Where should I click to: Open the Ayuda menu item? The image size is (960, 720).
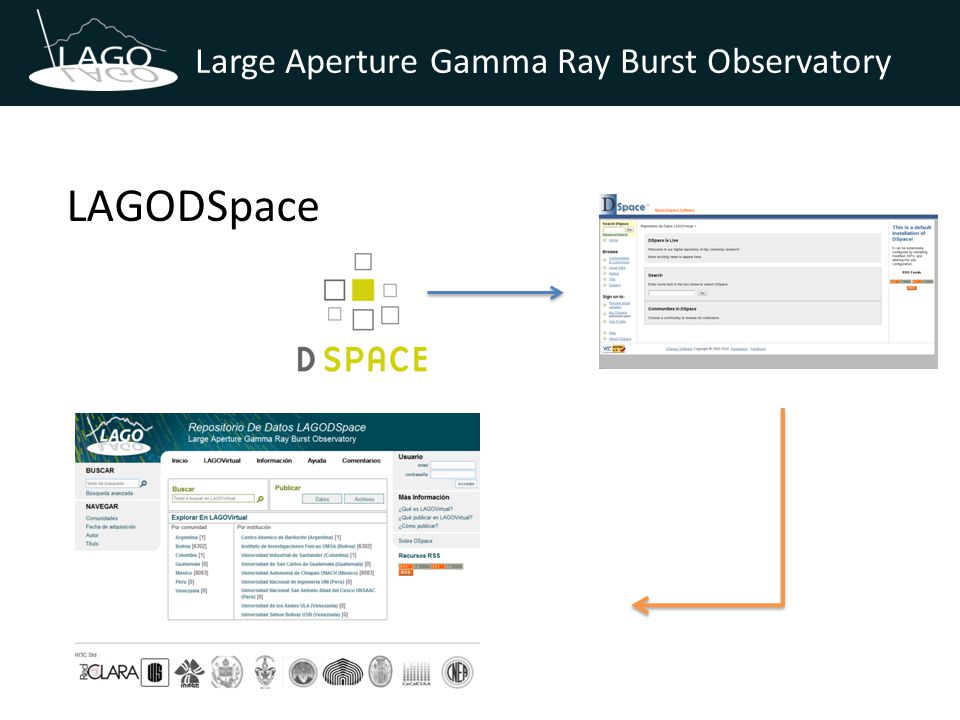[x=317, y=460]
